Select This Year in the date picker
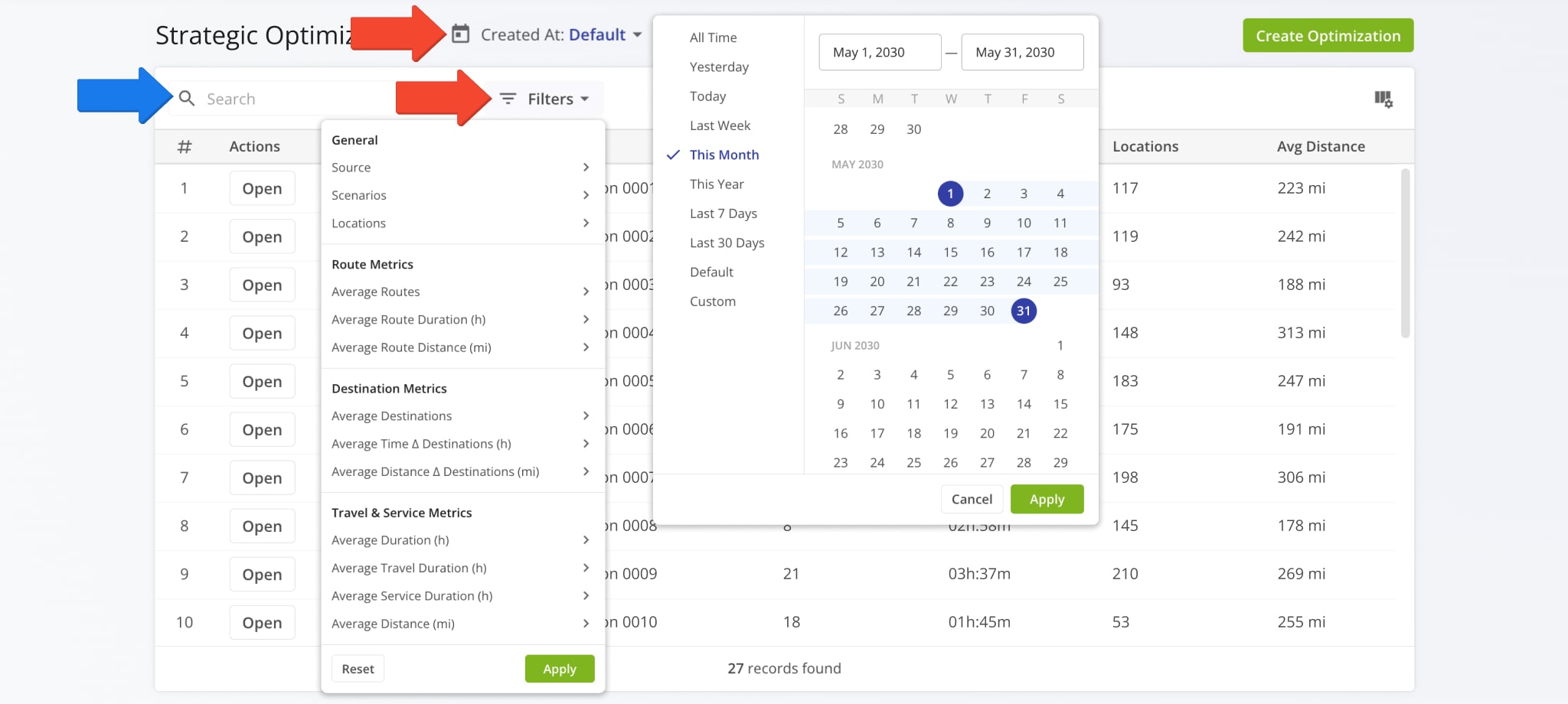 (x=717, y=184)
